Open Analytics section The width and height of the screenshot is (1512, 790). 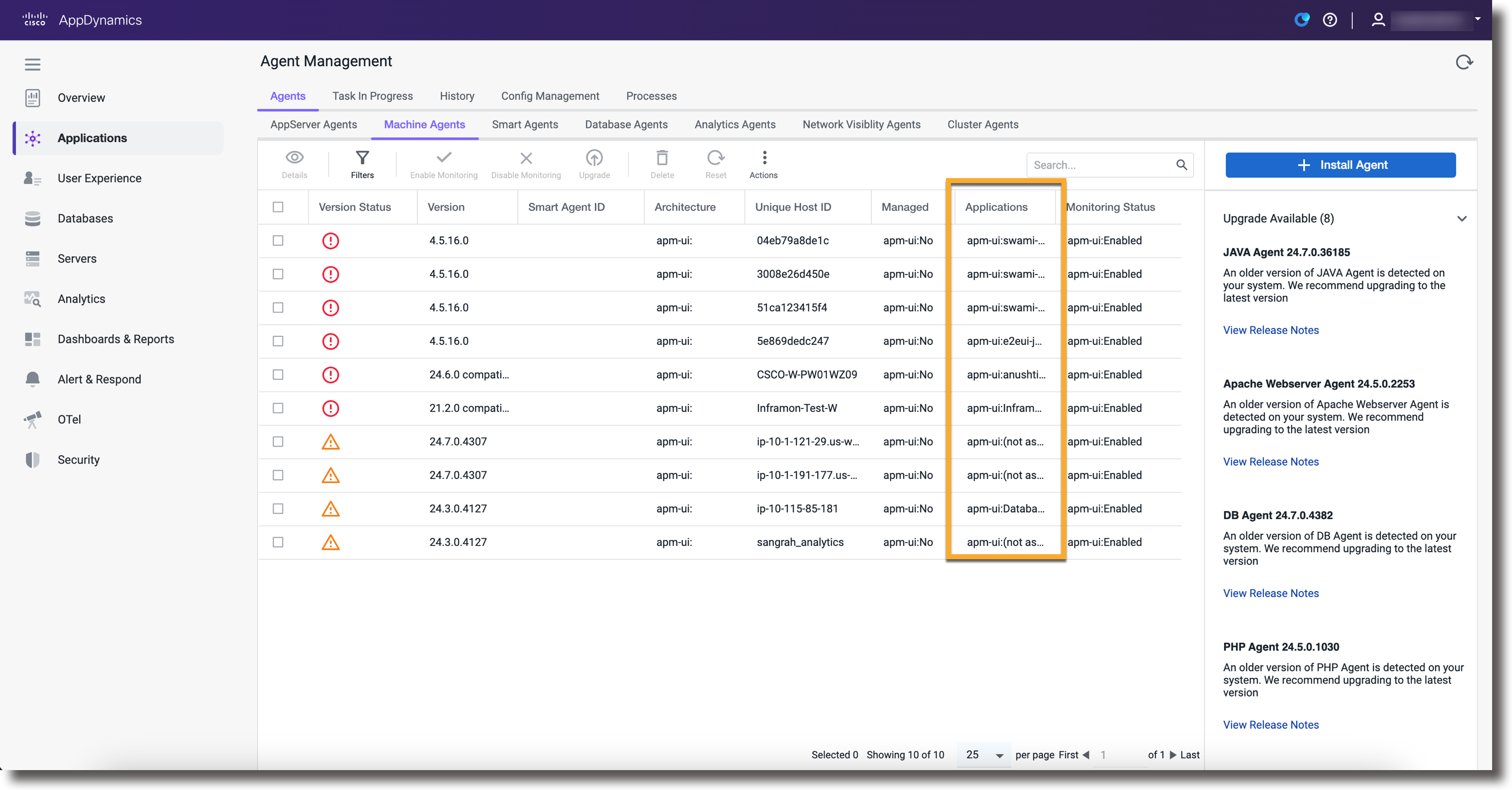coord(81,299)
